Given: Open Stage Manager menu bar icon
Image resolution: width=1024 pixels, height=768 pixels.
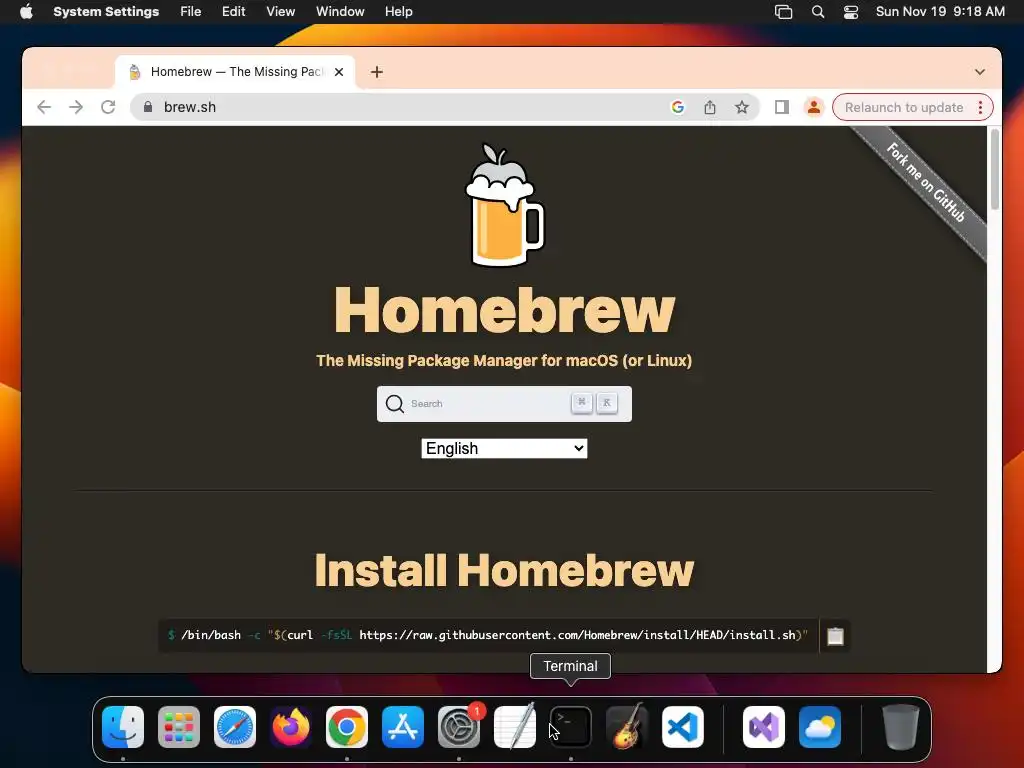Looking at the screenshot, I should pos(784,12).
